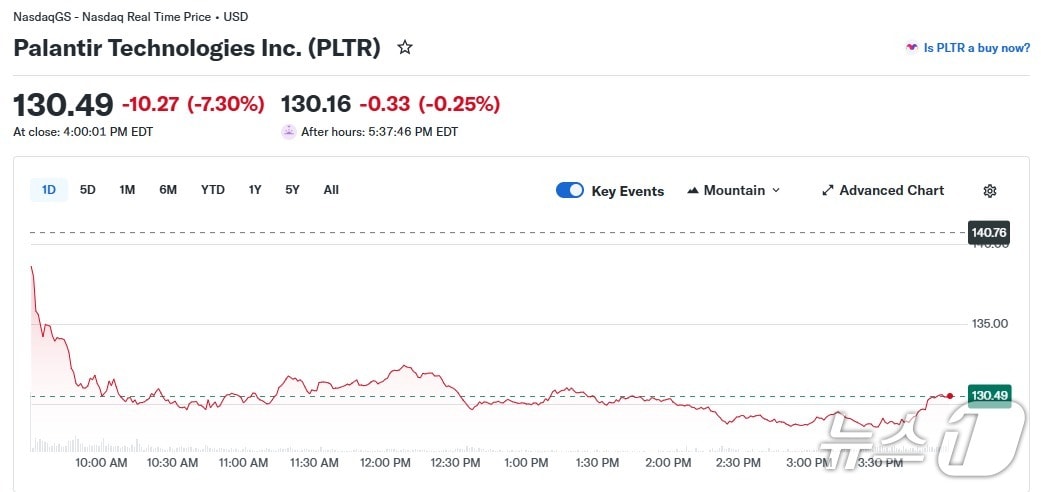Click the after hours moon icon

point(289,131)
